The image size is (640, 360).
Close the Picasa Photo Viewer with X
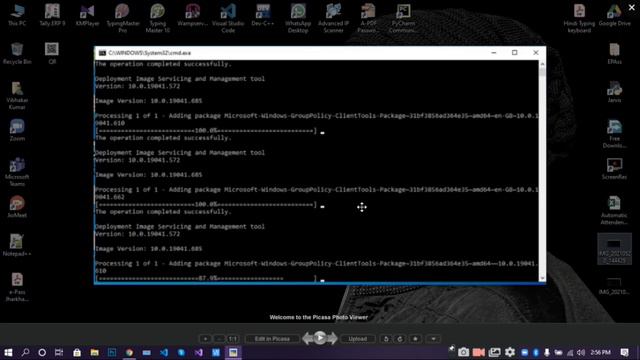pos(631,7)
